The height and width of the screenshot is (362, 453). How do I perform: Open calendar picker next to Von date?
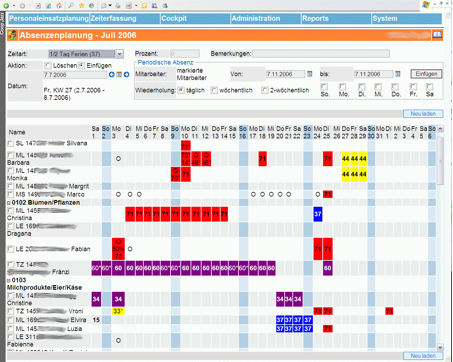[310, 74]
